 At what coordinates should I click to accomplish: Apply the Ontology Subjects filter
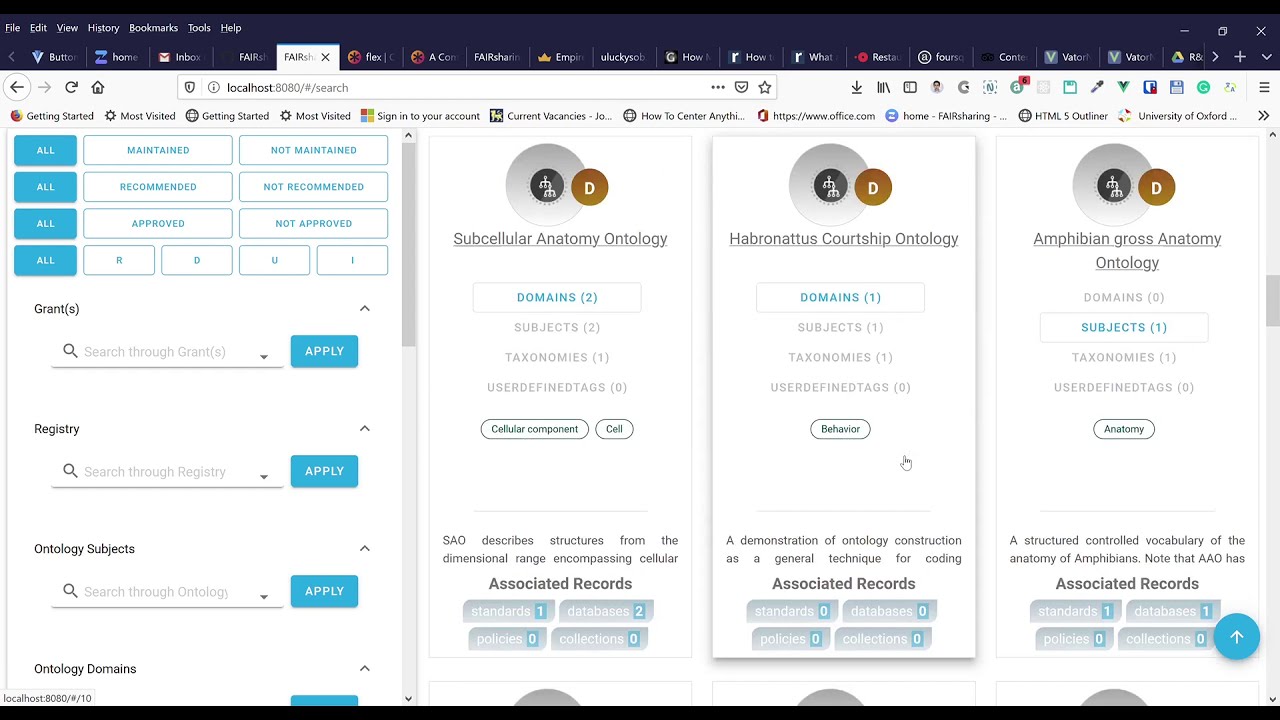324,591
